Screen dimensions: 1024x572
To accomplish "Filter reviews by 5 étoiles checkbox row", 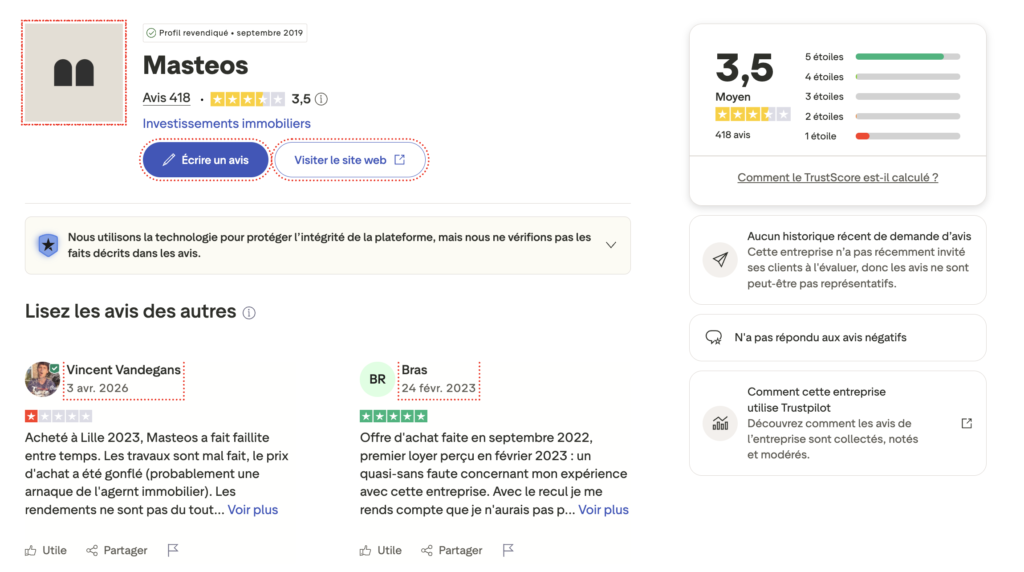I will [x=882, y=57].
